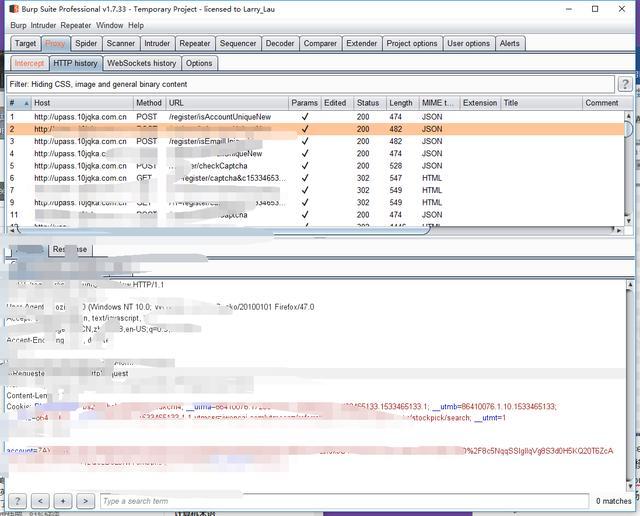This screenshot has height=516, width=640.
Task: Sort by the MIME type column header
Action: coord(439,103)
